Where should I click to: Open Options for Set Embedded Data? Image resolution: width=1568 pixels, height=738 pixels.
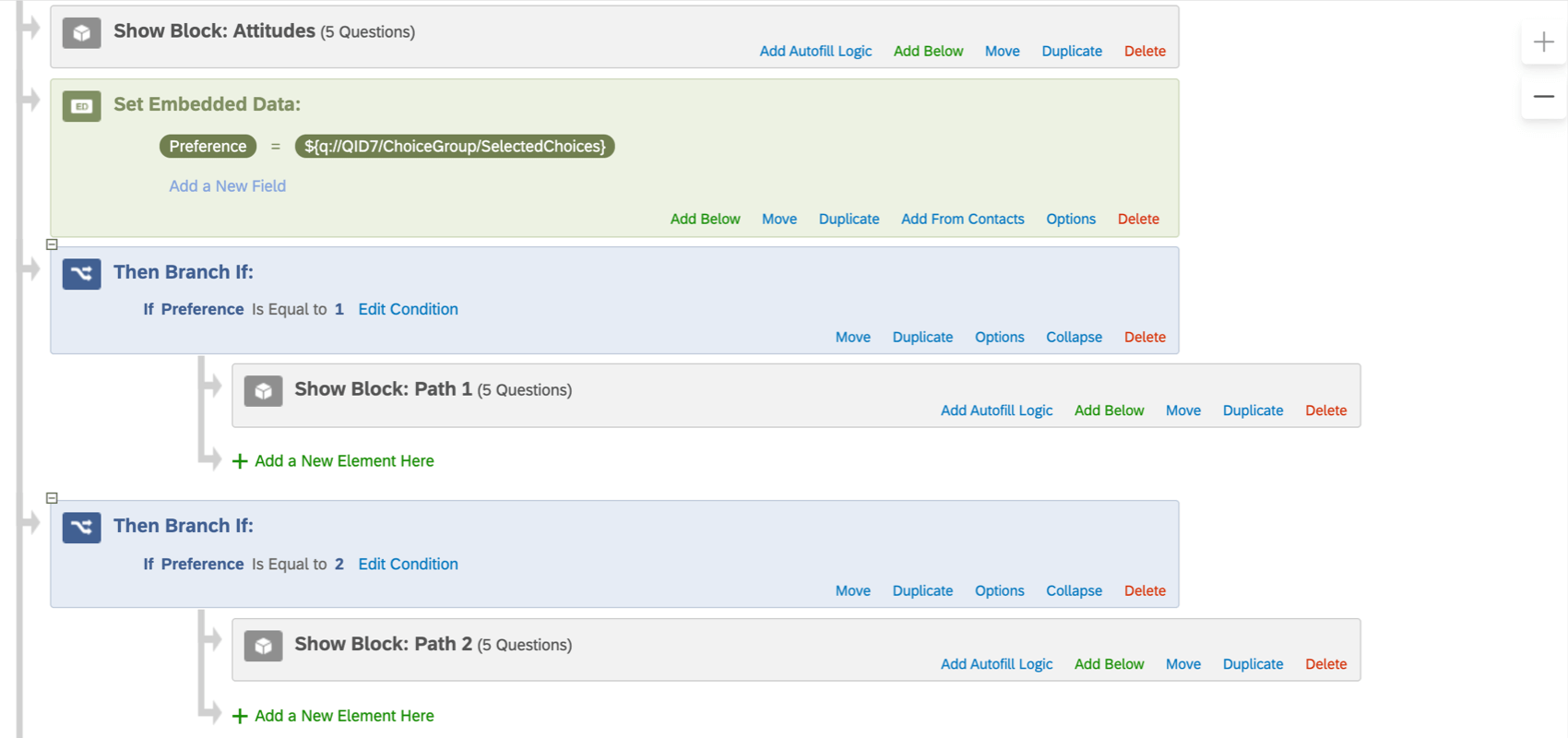1071,219
